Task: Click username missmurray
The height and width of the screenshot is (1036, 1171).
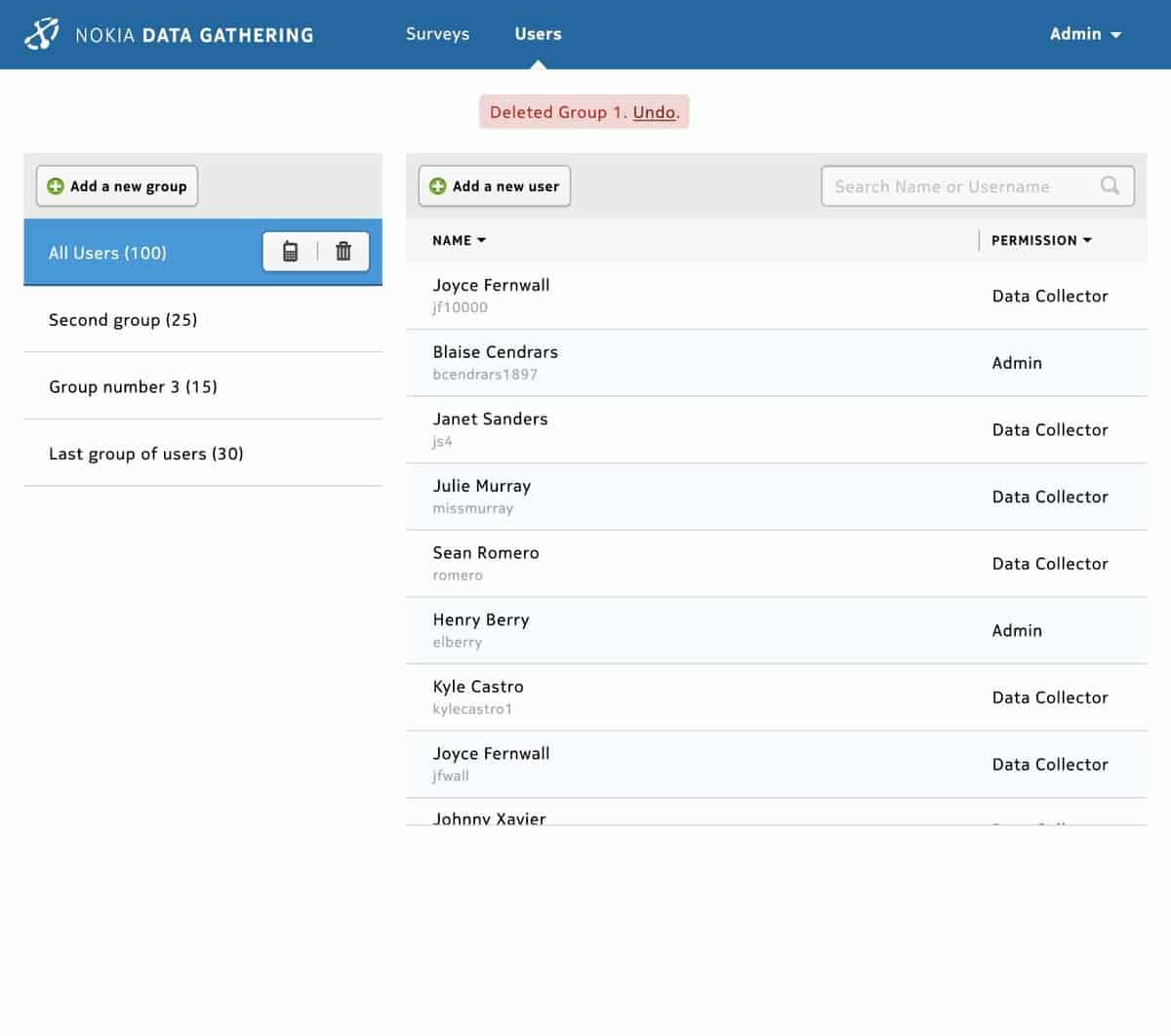Action: point(472,508)
